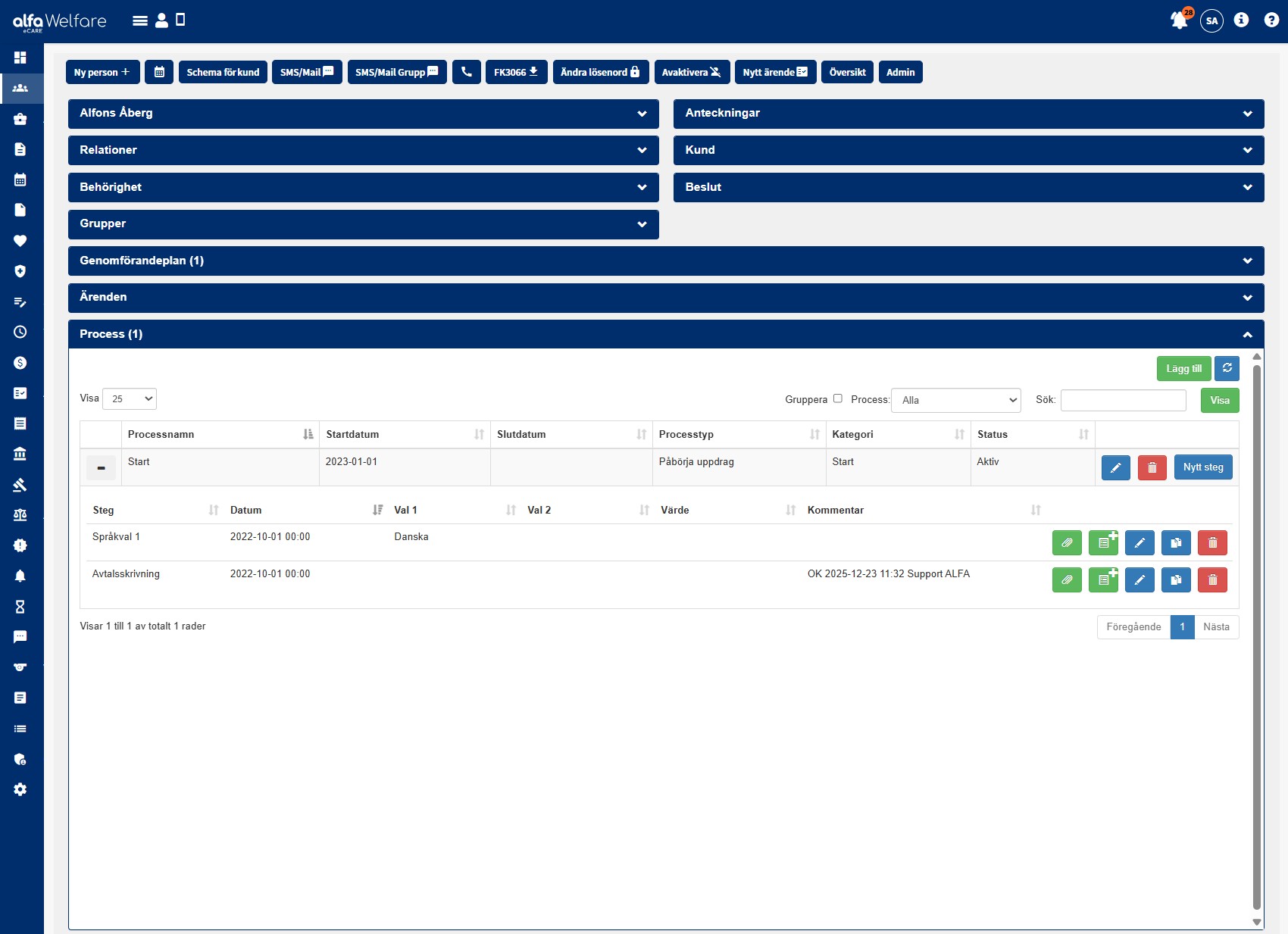Edit the Avtalsskrivning step with pencil icon
1288x934 pixels.
pyautogui.click(x=1140, y=579)
